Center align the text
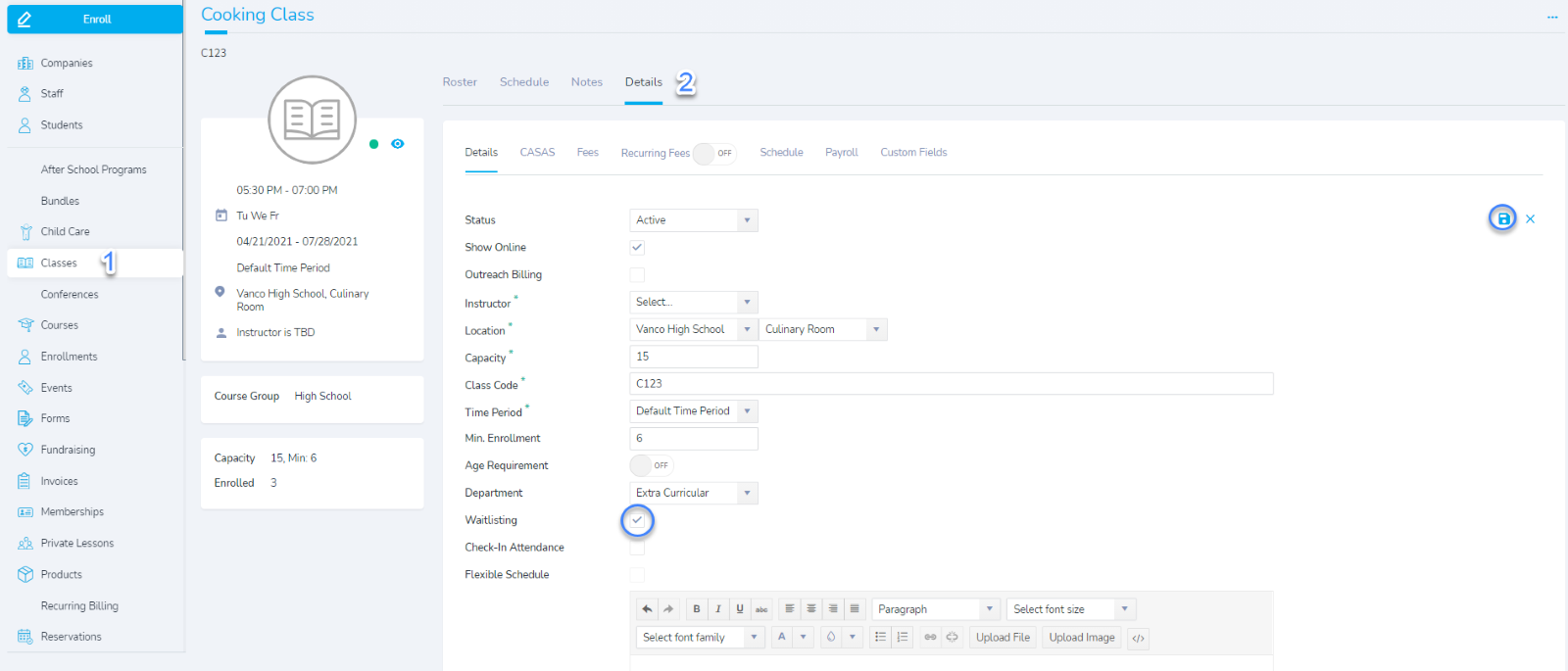The width and height of the screenshot is (1568, 671). tap(811, 609)
